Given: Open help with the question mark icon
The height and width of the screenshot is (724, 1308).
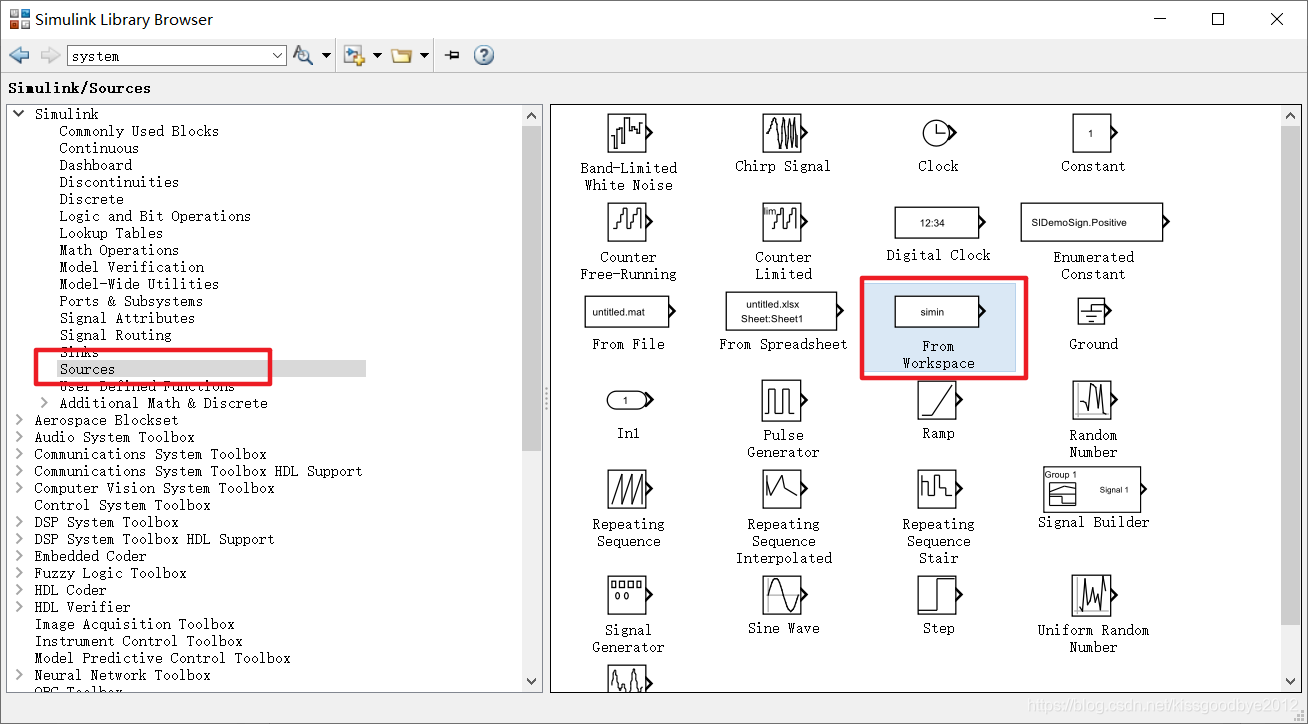Looking at the screenshot, I should (x=484, y=56).
